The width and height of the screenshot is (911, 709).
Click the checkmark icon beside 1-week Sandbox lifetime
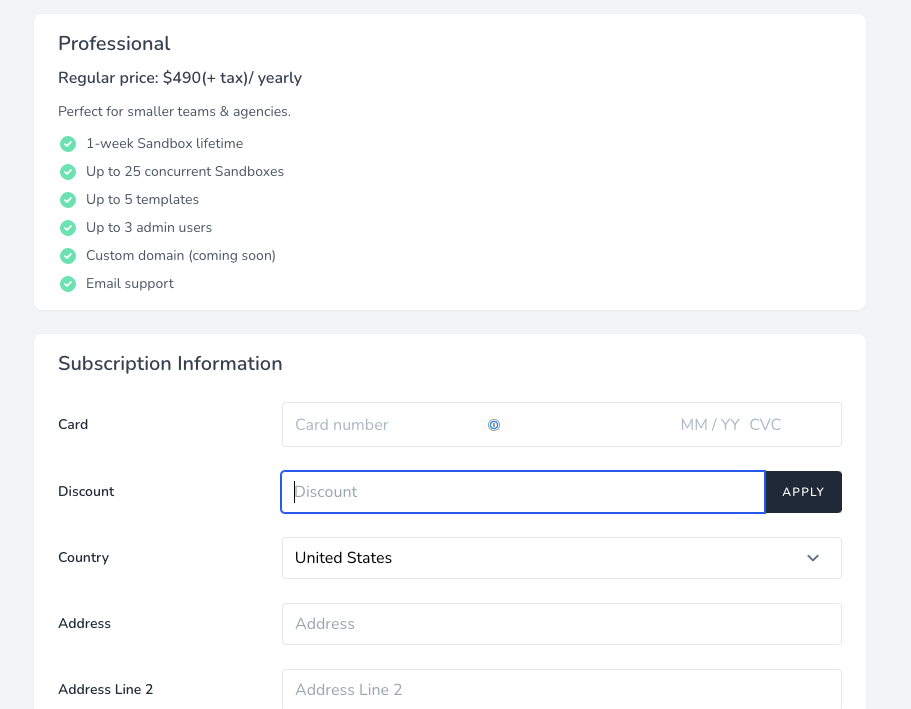68,144
